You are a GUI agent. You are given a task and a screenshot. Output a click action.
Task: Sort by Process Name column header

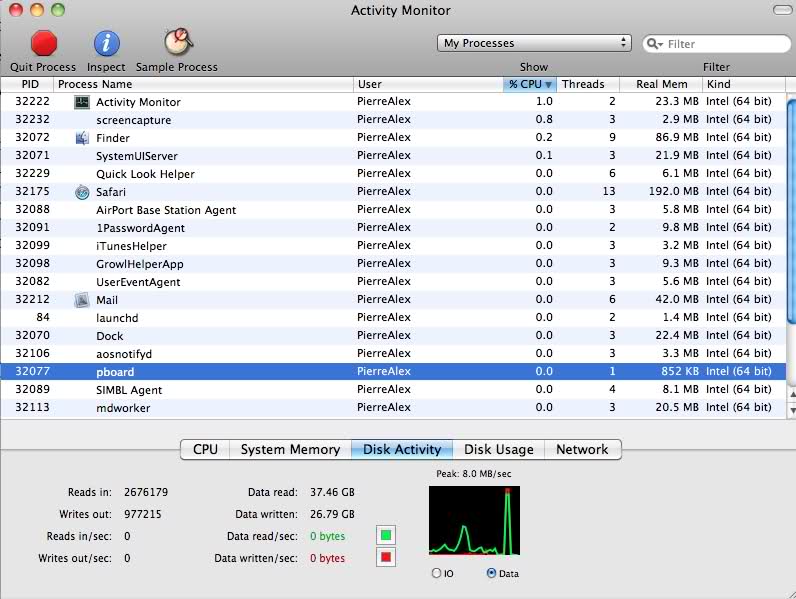tap(203, 84)
